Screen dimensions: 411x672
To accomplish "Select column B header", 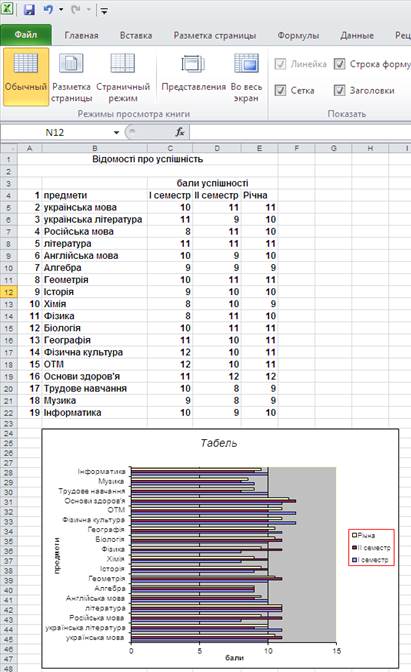I will pos(95,148).
